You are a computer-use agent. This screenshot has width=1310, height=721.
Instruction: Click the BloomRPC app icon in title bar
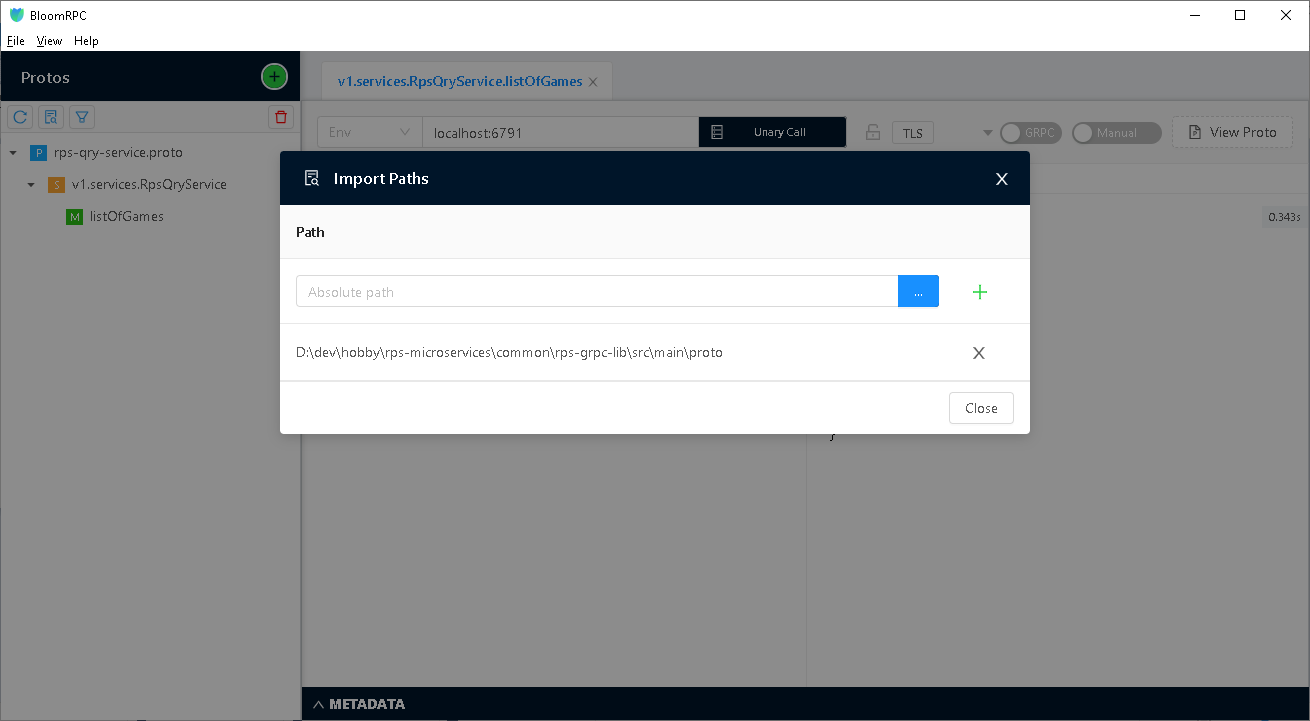point(16,15)
